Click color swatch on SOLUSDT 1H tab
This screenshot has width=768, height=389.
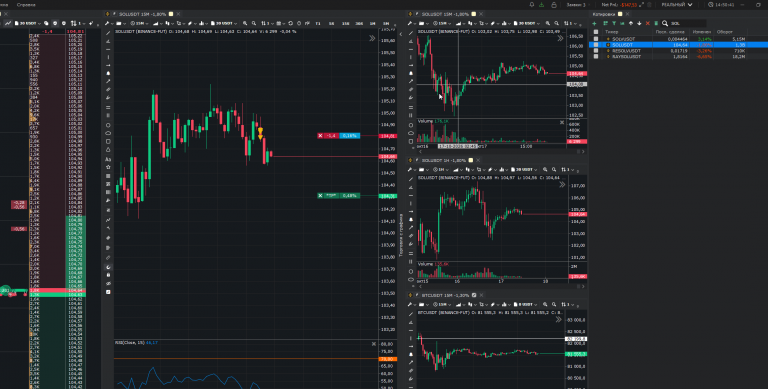[471, 160]
